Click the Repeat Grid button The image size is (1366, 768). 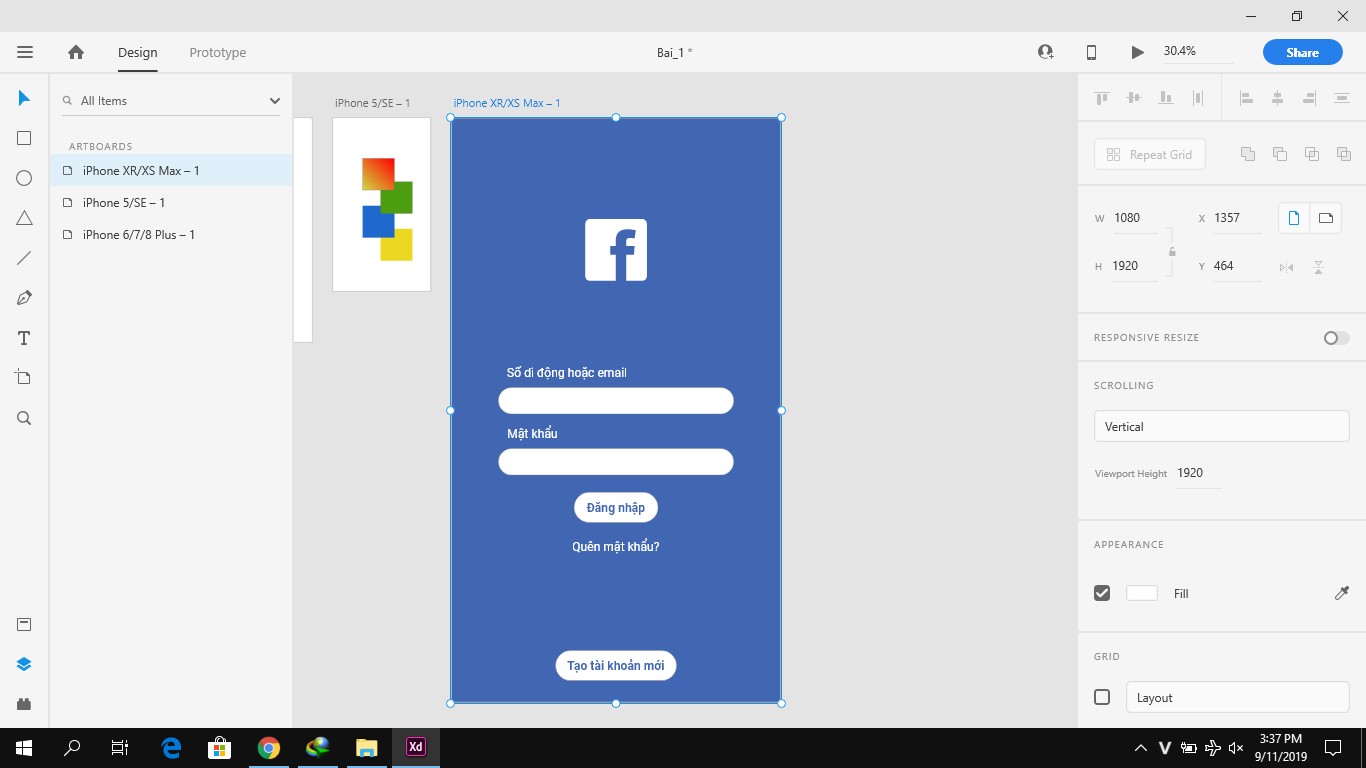(1150, 154)
